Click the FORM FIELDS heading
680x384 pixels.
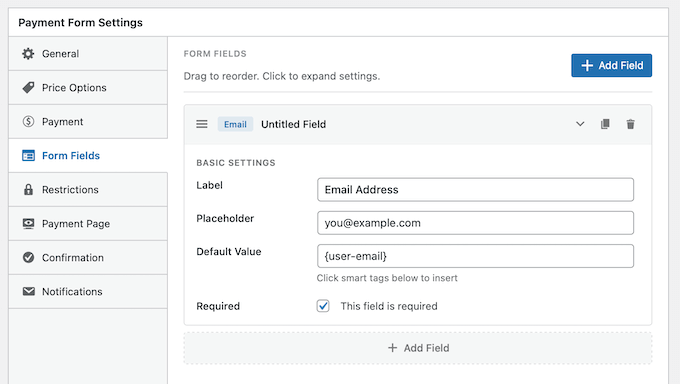coord(215,54)
